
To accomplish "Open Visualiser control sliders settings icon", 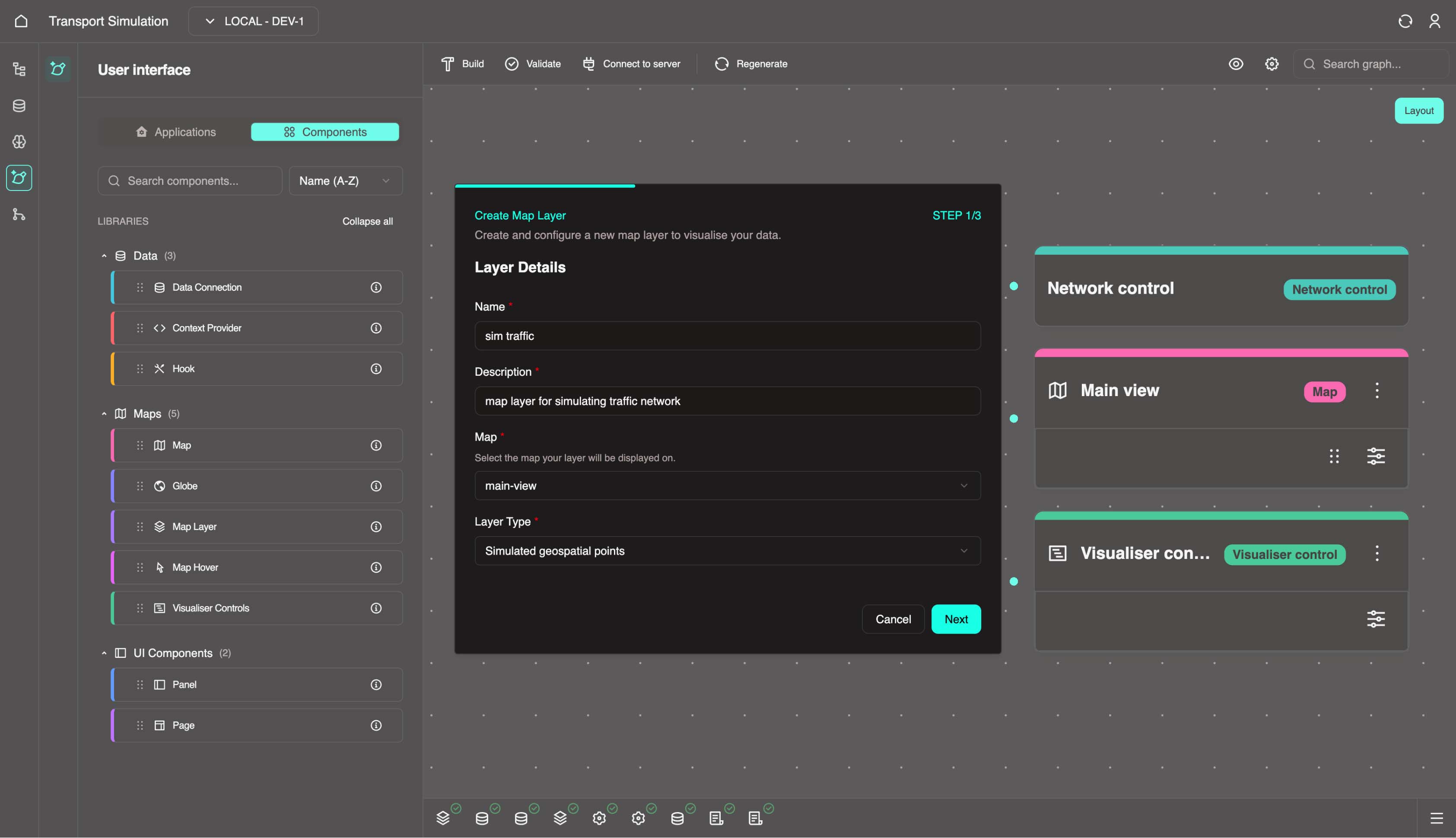I will 1376,619.
